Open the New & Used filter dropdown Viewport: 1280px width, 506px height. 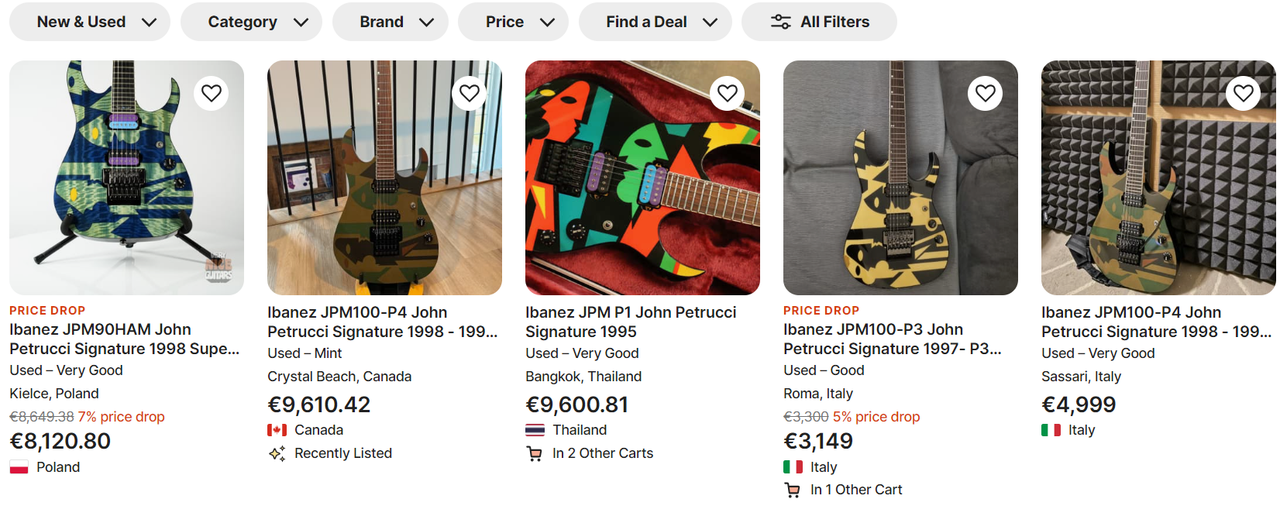click(90, 22)
